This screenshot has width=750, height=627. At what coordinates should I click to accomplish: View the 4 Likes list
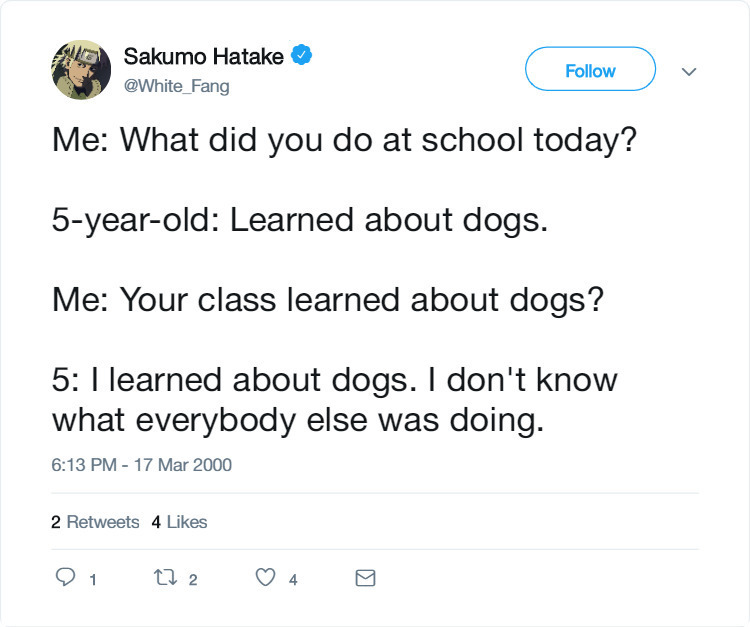180,521
